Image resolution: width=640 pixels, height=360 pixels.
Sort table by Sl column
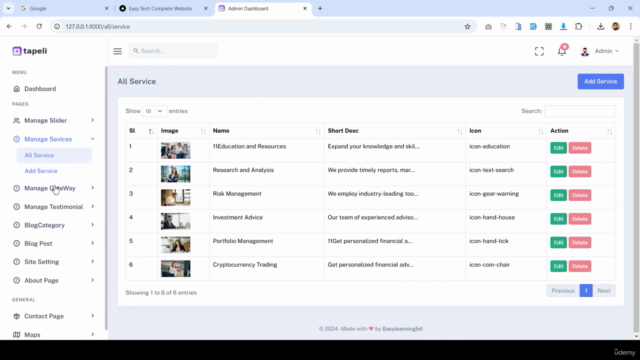click(x=141, y=131)
